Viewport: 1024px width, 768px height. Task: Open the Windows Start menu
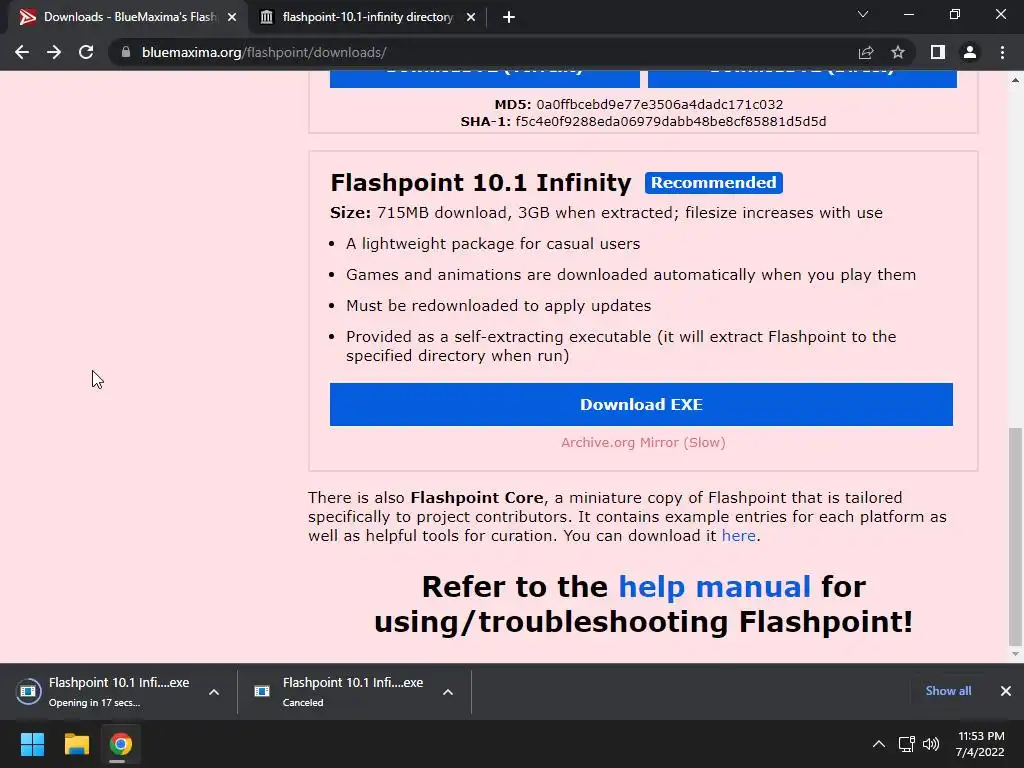[x=32, y=744]
